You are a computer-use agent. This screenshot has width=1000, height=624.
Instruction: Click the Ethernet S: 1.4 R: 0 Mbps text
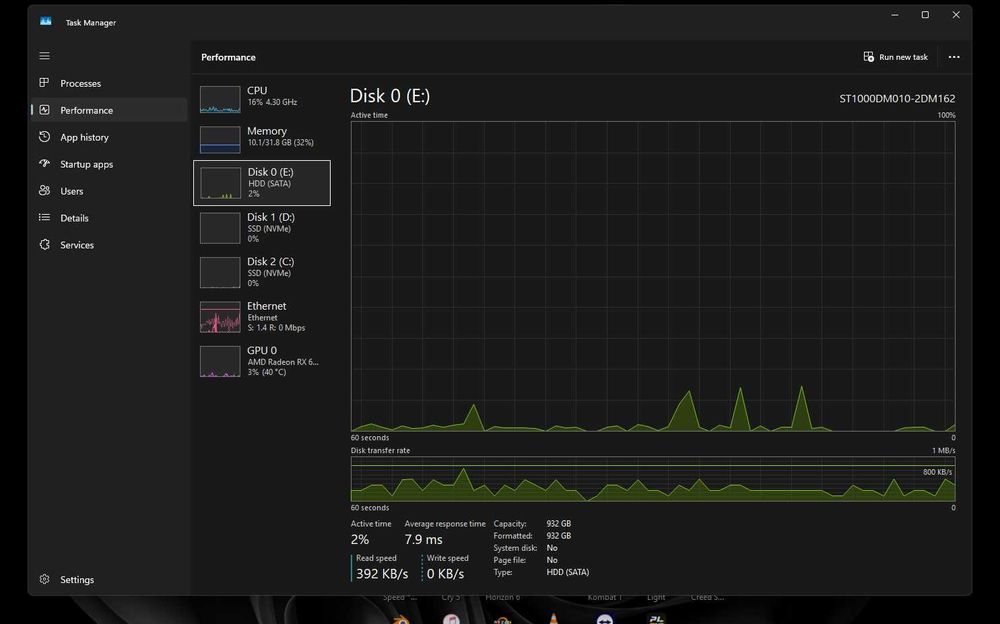point(276,328)
